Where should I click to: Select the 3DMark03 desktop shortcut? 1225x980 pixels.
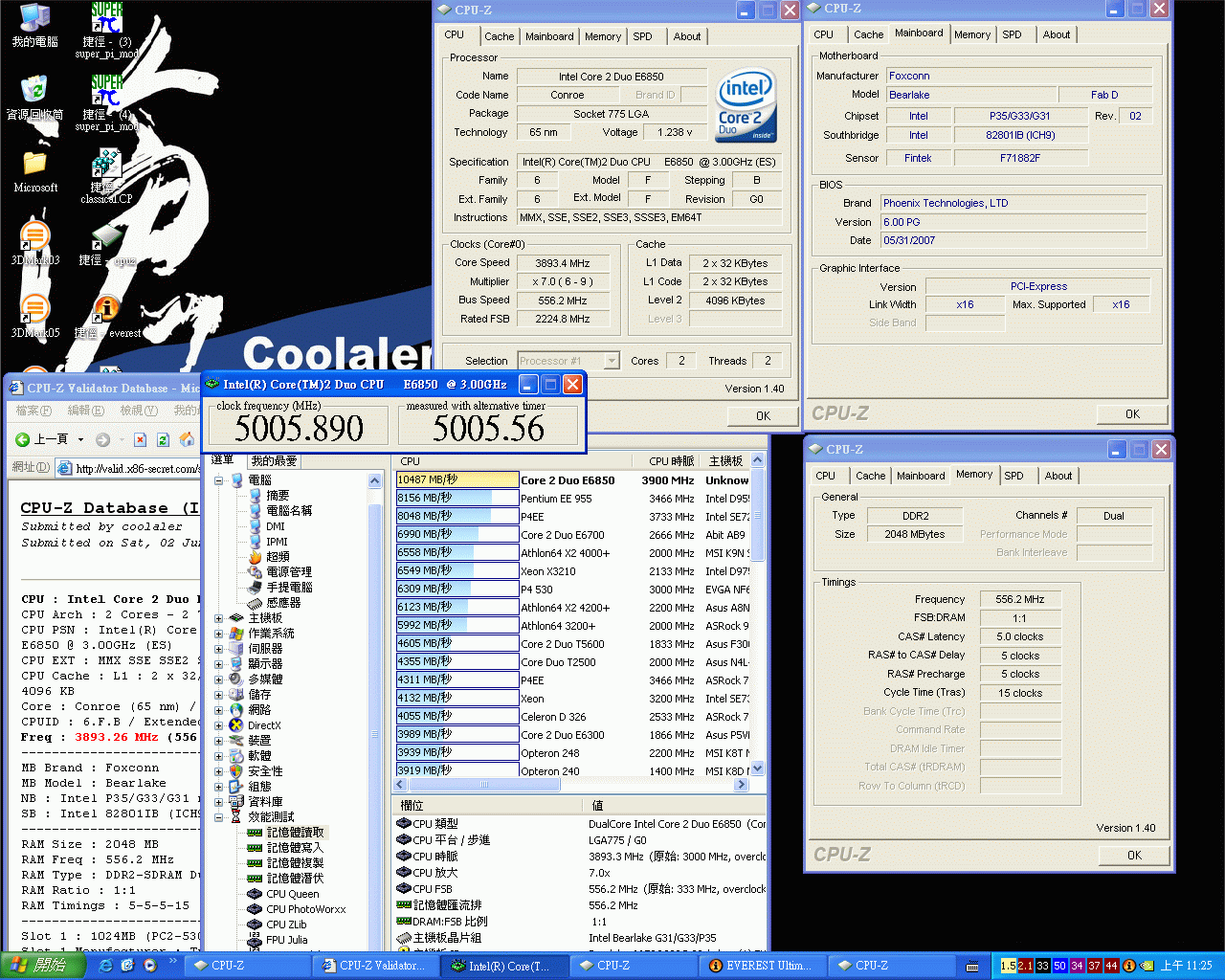click(34, 243)
